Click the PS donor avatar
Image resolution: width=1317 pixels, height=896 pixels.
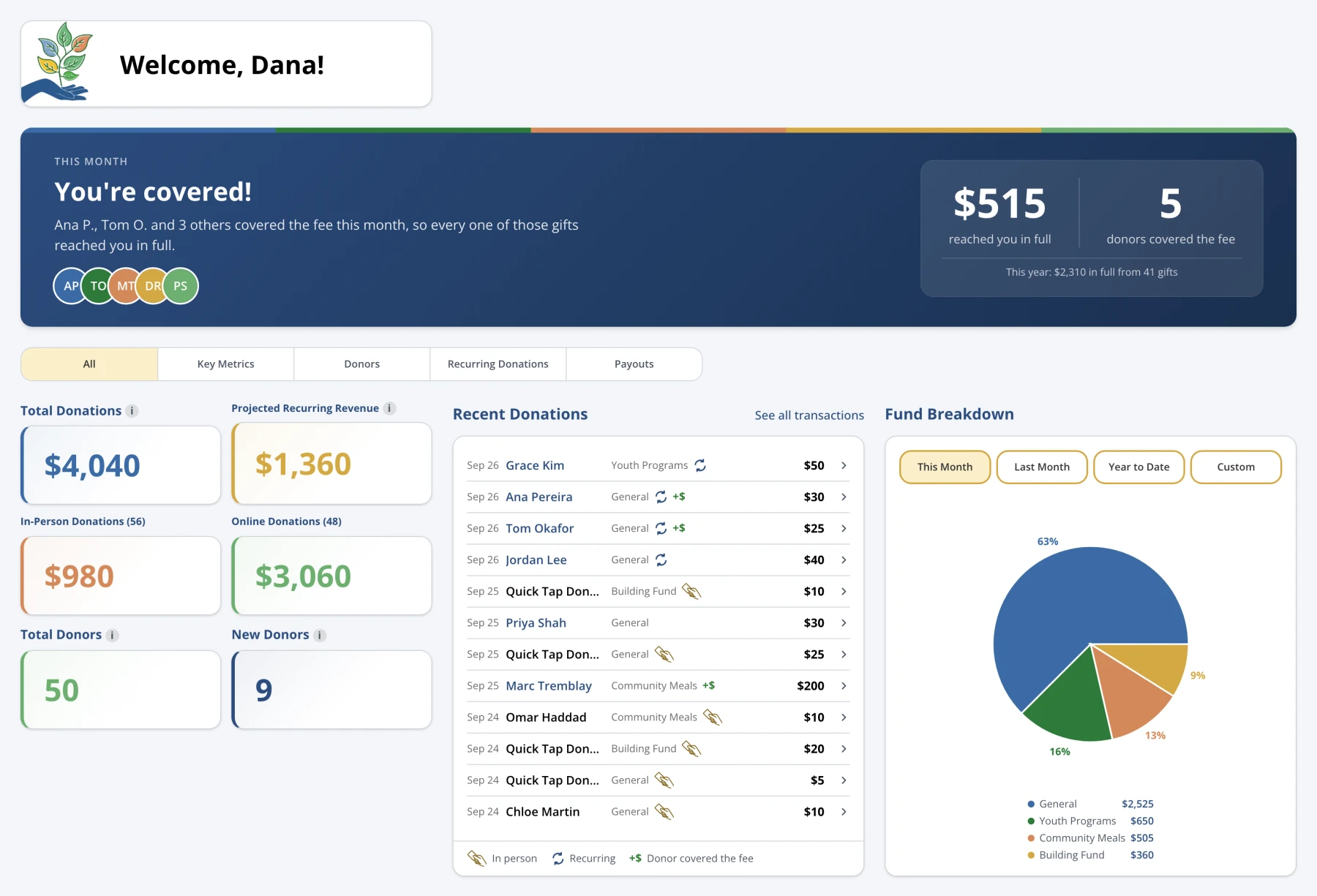[x=181, y=286]
